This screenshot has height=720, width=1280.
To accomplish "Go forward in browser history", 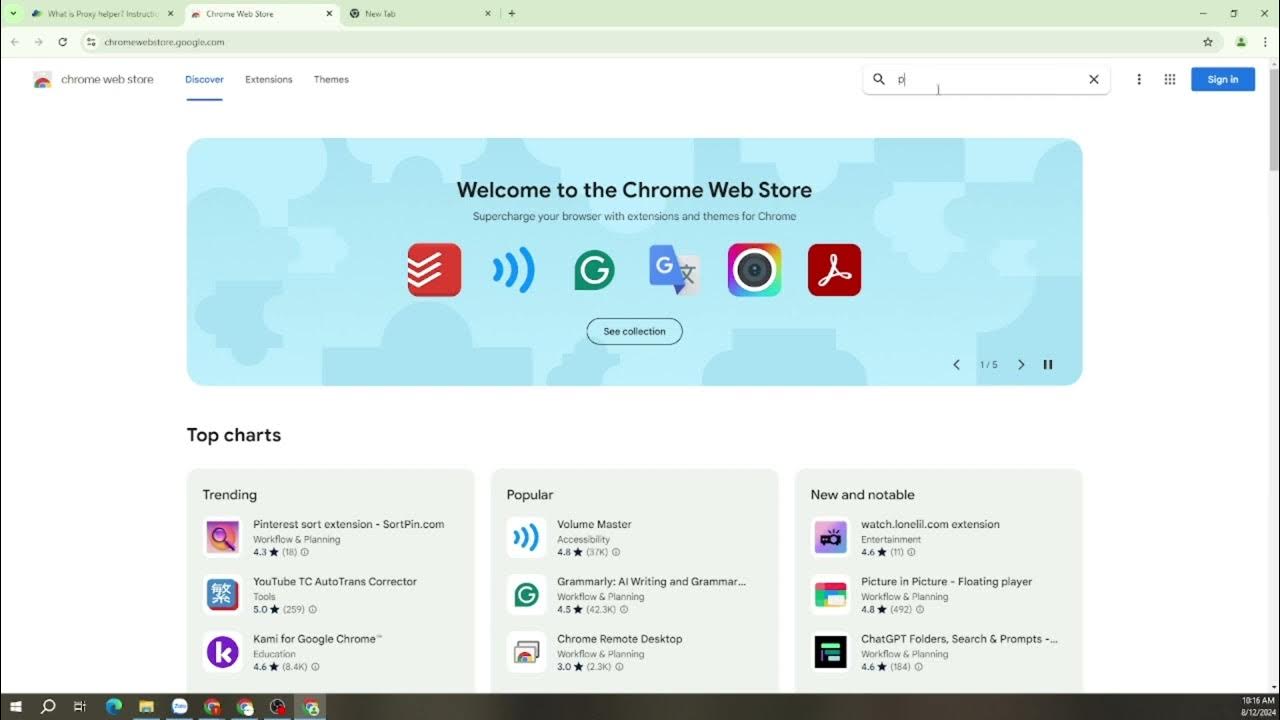I will tap(39, 42).
